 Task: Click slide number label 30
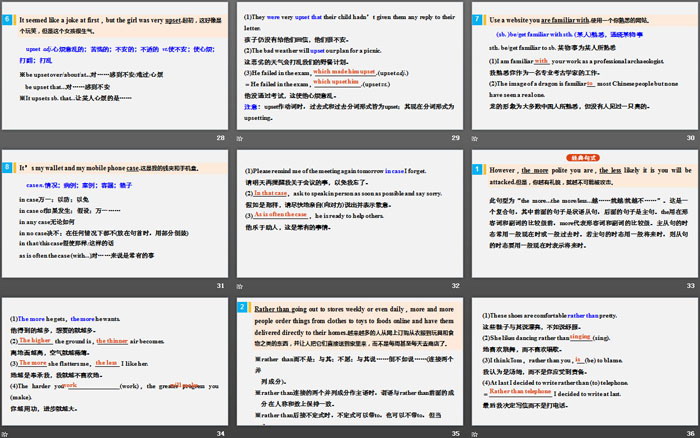(x=691, y=138)
